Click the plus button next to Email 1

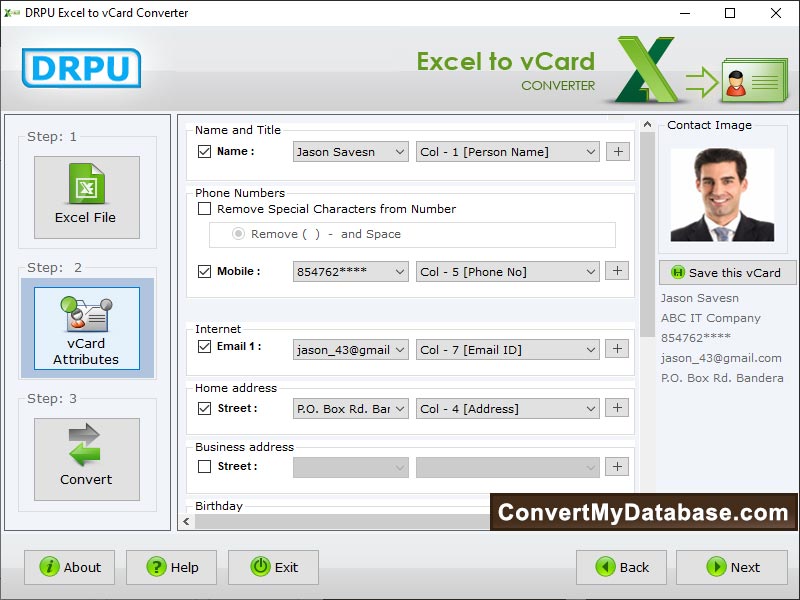(617, 349)
